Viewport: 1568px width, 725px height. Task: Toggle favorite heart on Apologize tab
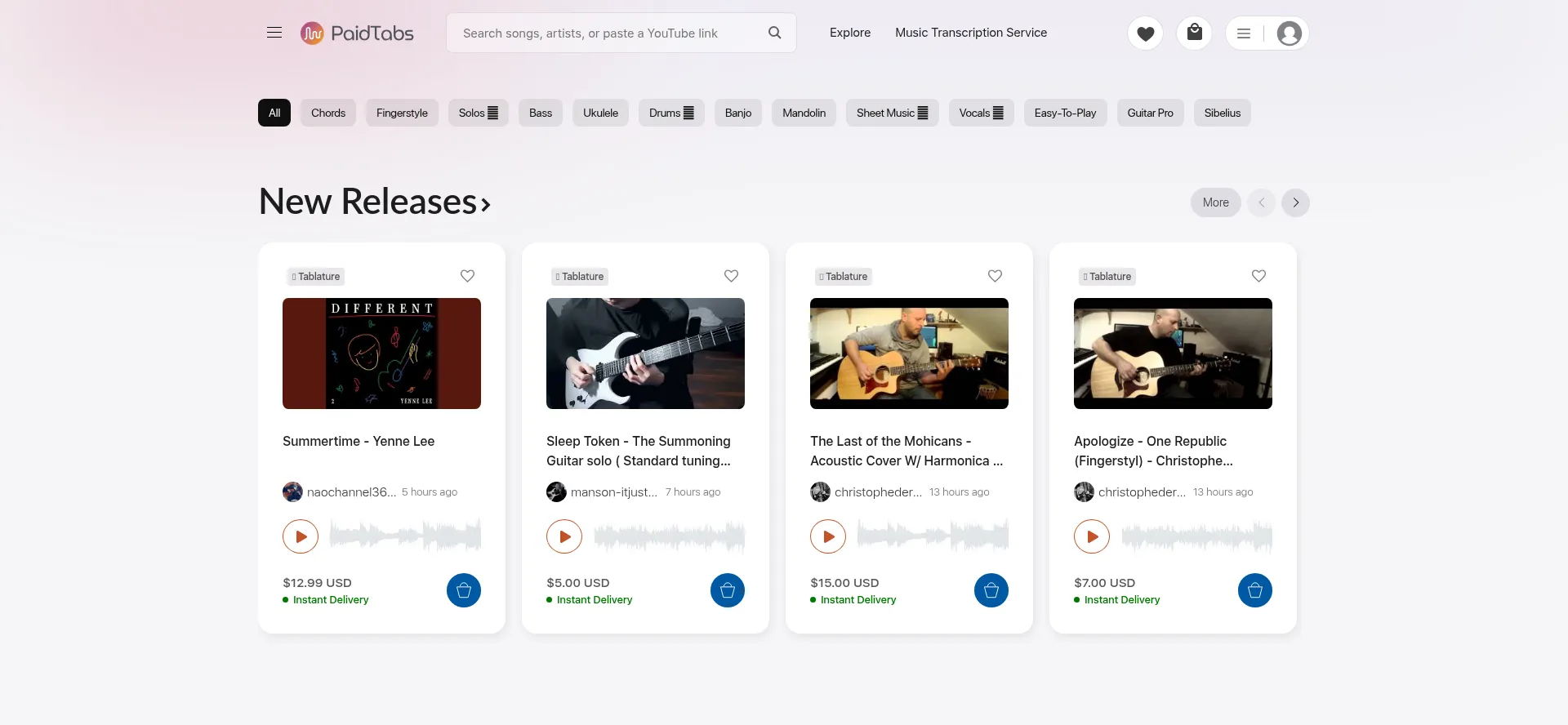[1258, 276]
